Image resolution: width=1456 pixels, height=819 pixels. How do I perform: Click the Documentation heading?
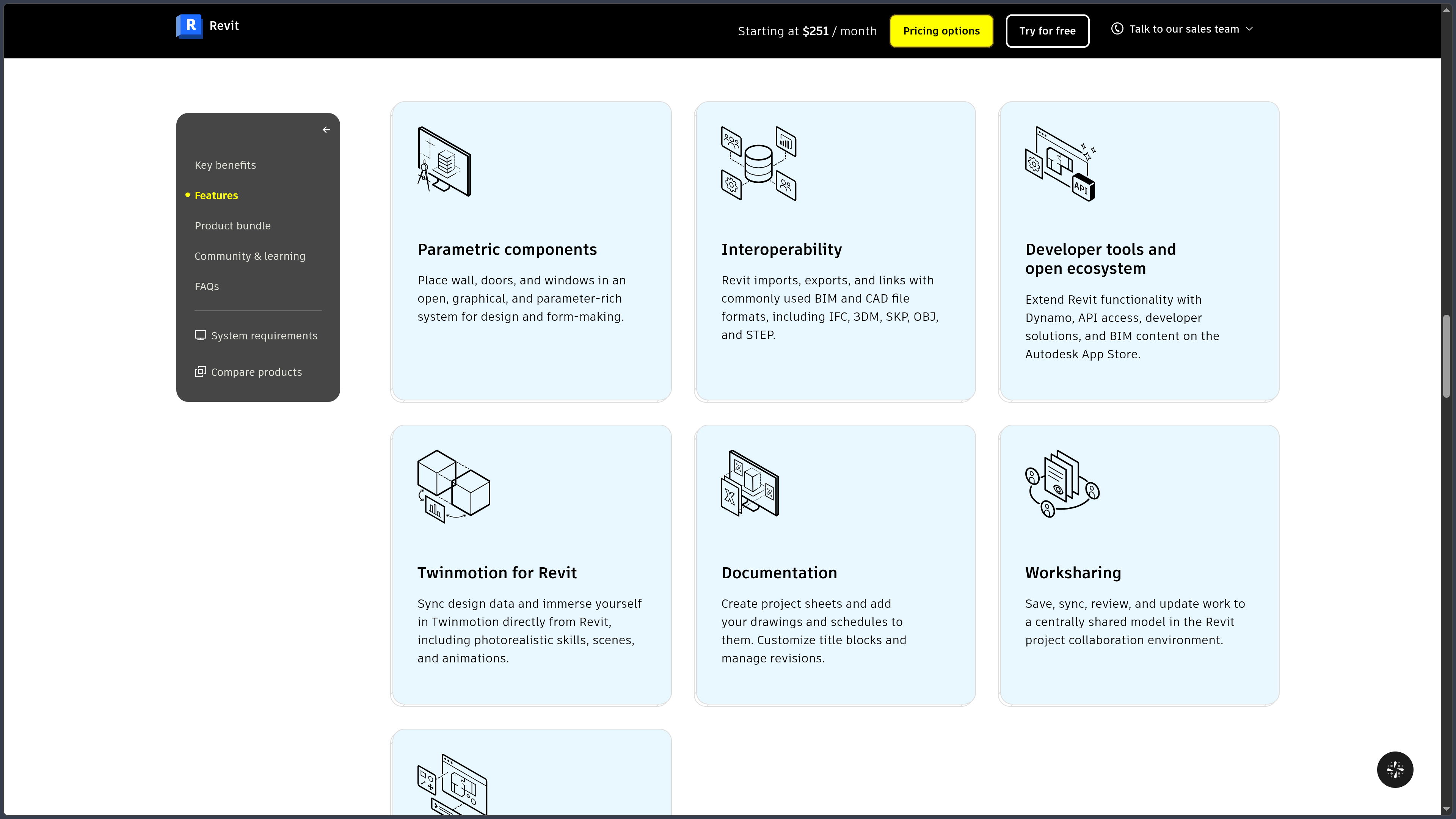779,573
